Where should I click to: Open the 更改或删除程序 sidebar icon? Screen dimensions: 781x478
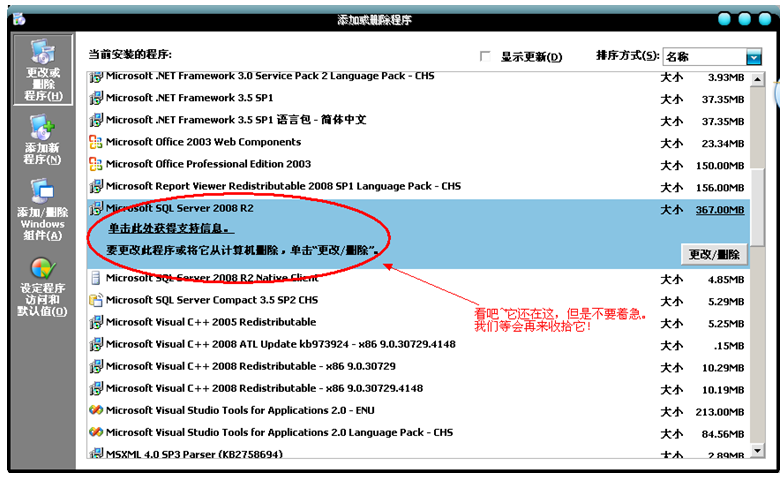pos(43,70)
